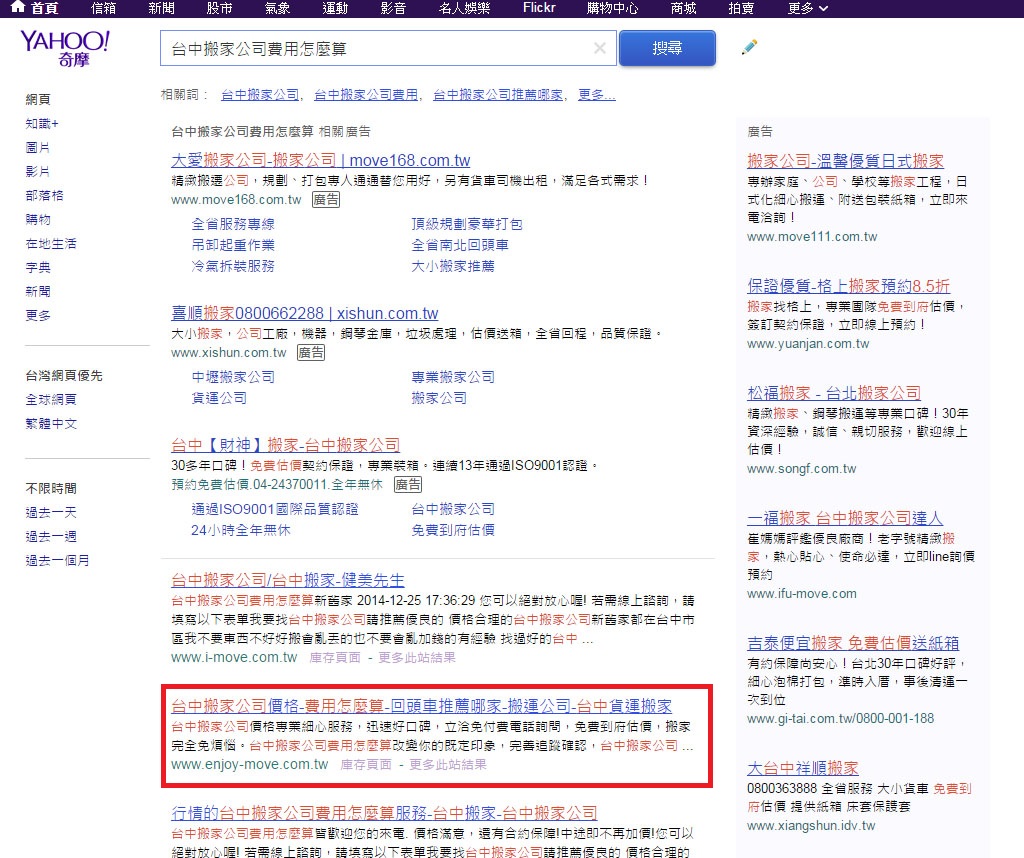Viewport: 1024px width, 858px height.
Task: Click the blue 搜尋 button
Action: pos(667,48)
